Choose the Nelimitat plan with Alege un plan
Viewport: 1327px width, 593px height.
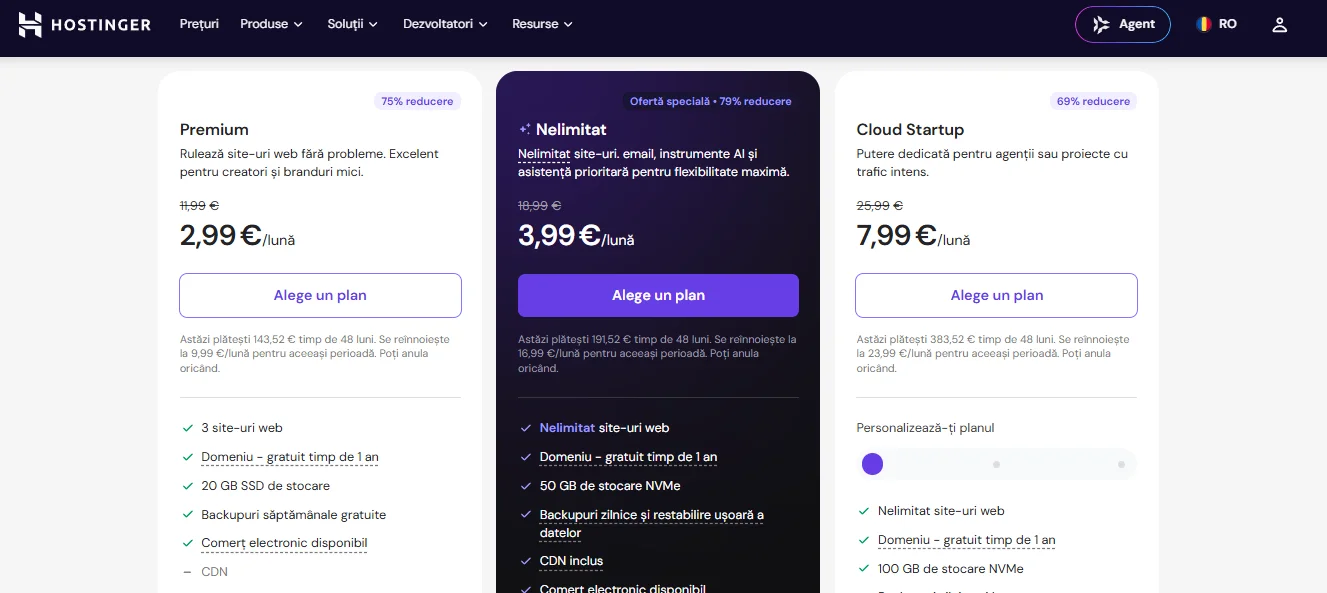point(658,295)
